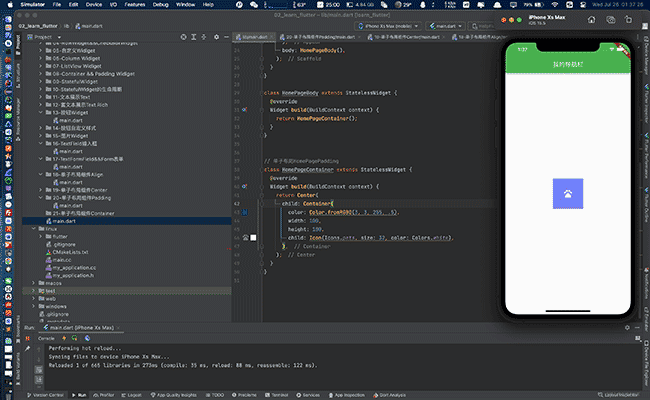The image size is (650, 400).
Task: Open the Problems tool window
Action: coord(244,395)
